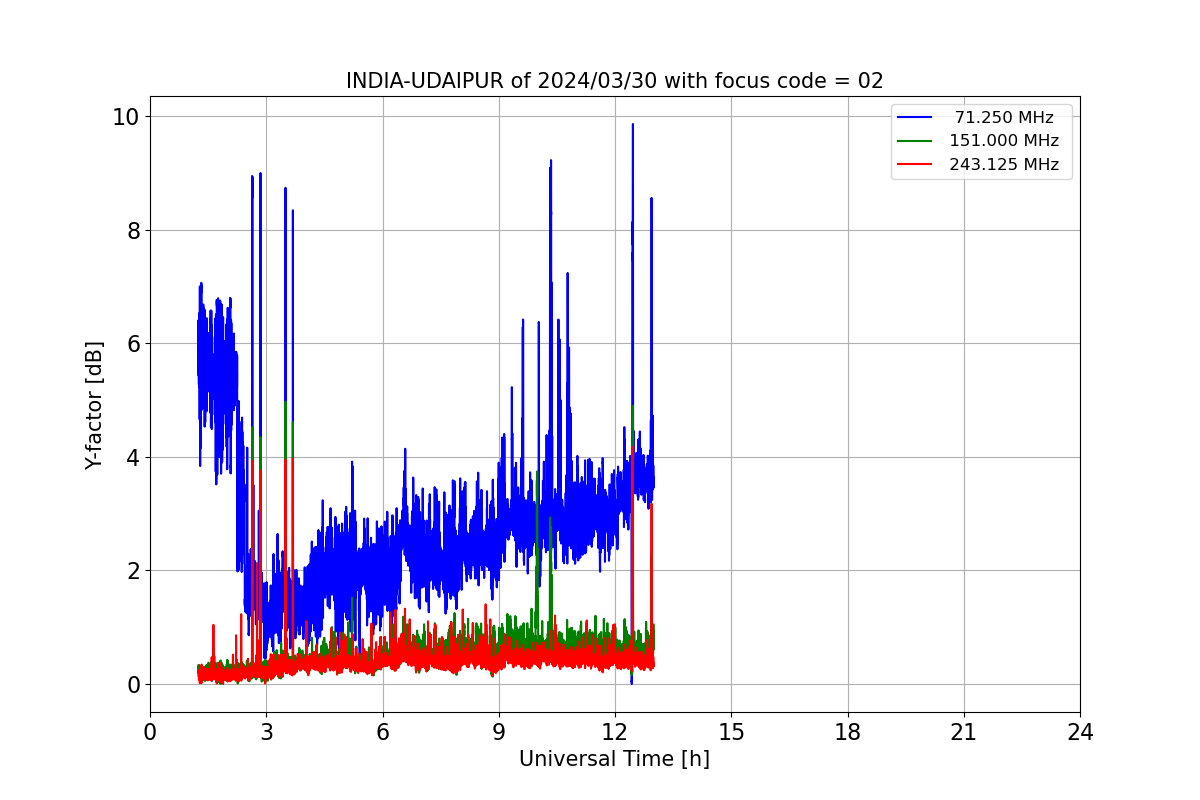Click the Universal Time [h] axis label
Image resolution: width=1200 pixels, height=800 pixels.
(x=614, y=759)
